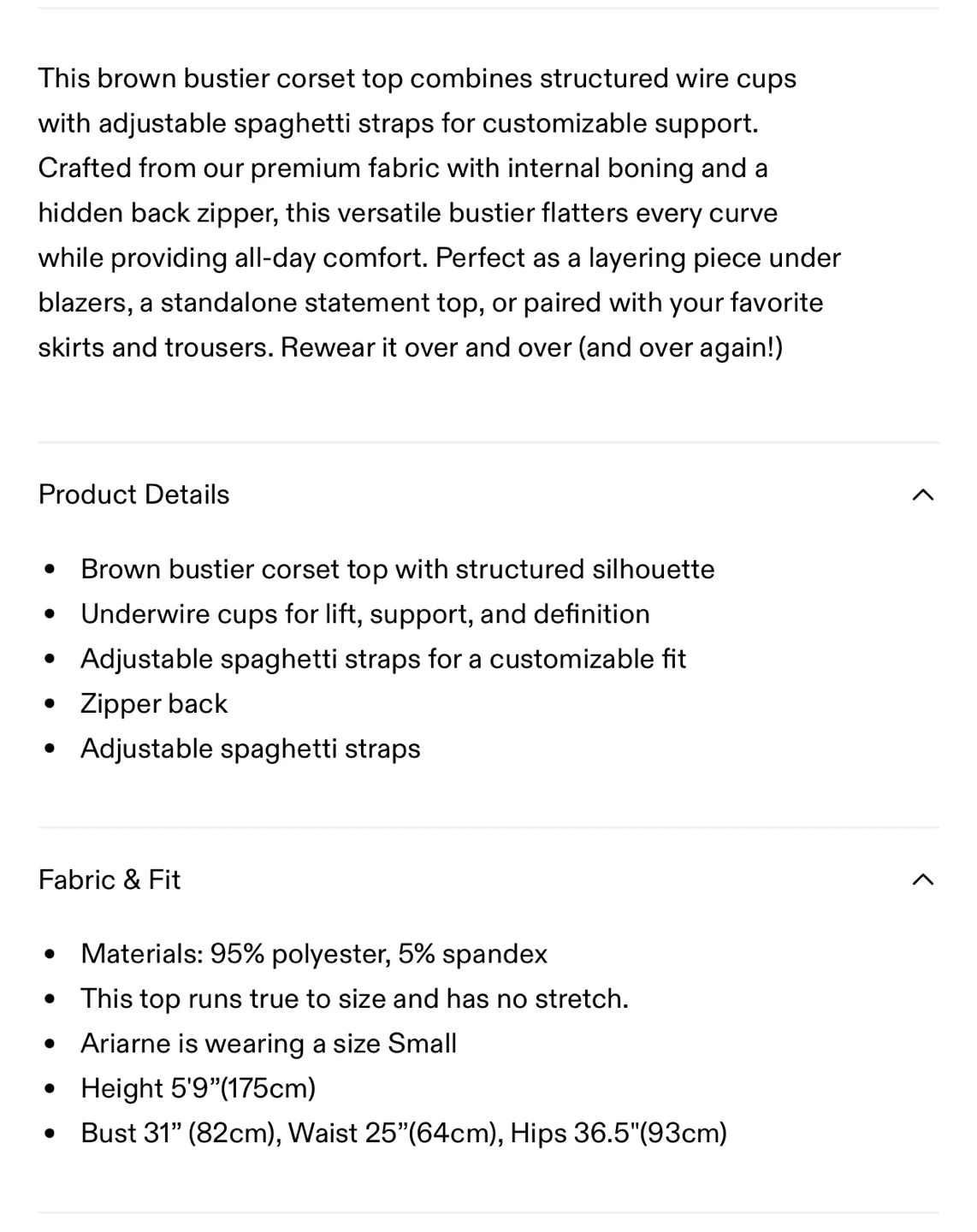Click the description's first line about wire cups
Image resolution: width=977 pixels, height=1232 pixels.
[x=417, y=79]
